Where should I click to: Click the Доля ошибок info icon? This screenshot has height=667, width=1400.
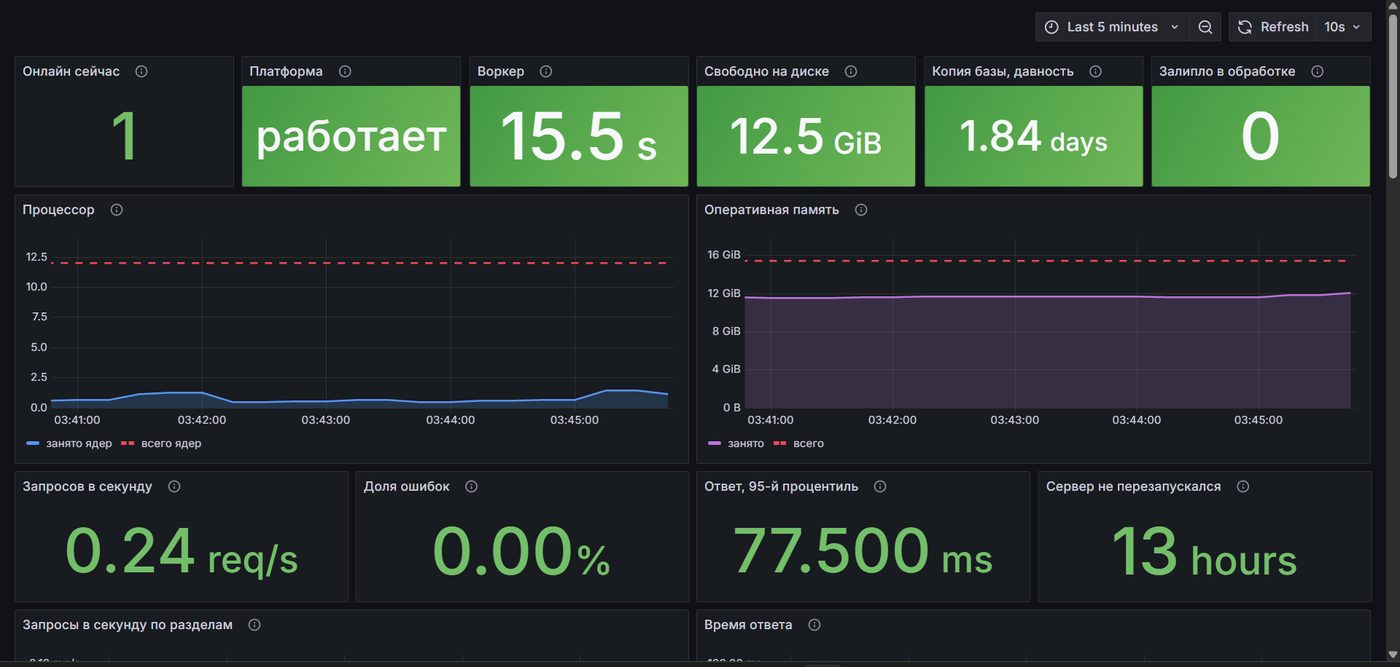tap(471, 486)
